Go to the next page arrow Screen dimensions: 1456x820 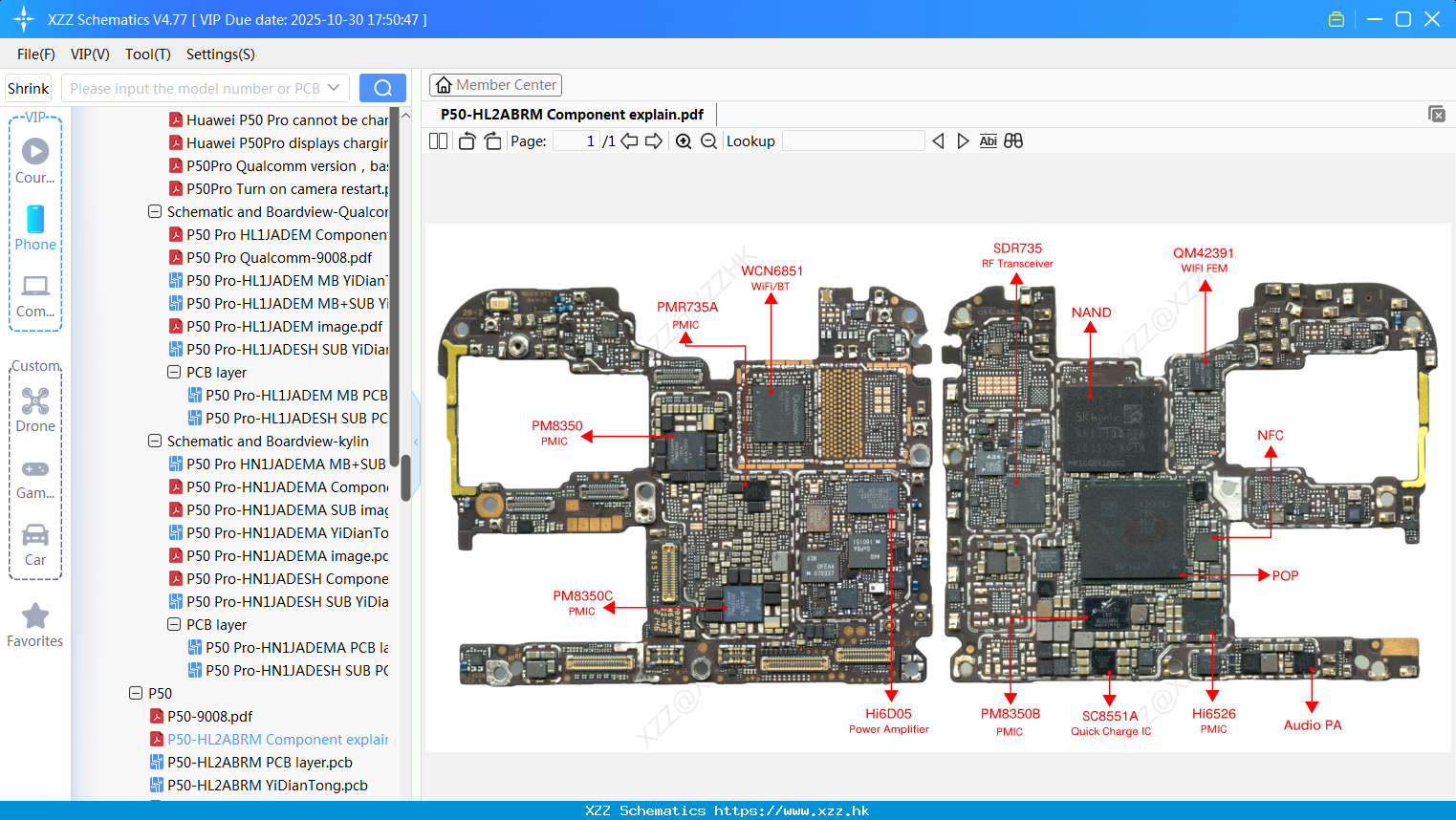[x=654, y=141]
